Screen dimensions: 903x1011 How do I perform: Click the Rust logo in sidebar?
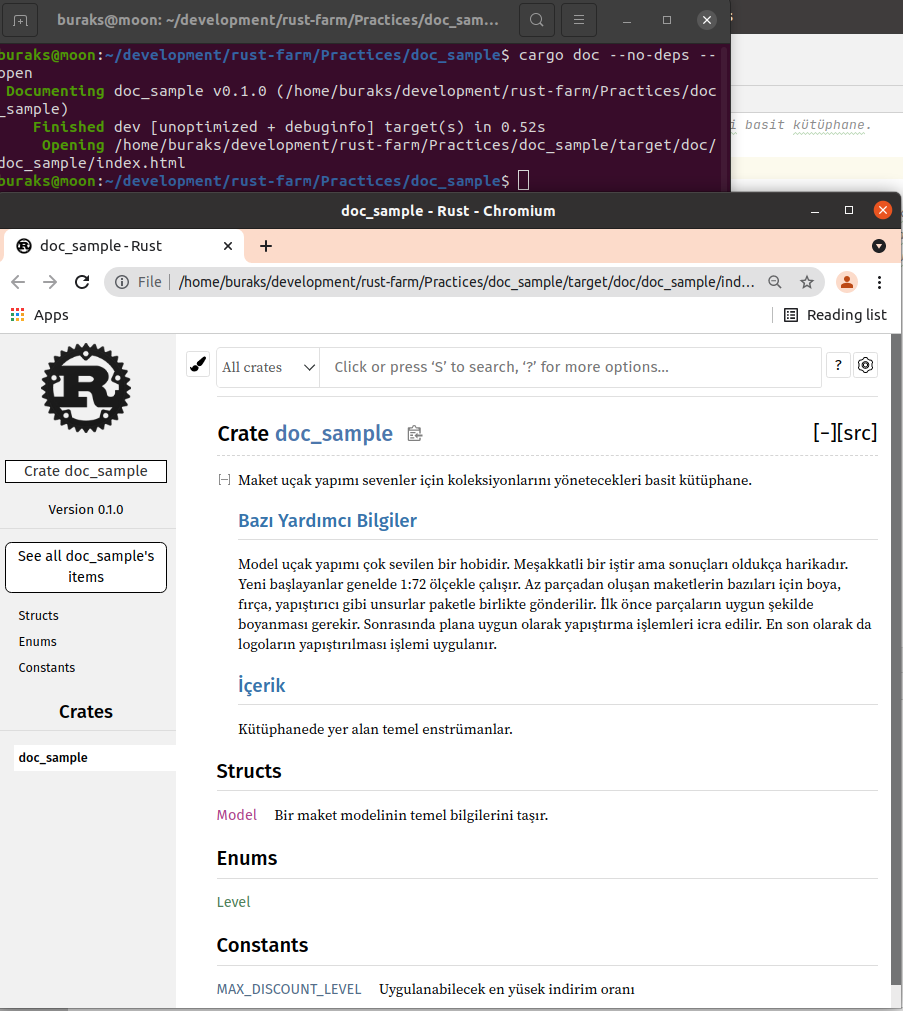pos(86,388)
